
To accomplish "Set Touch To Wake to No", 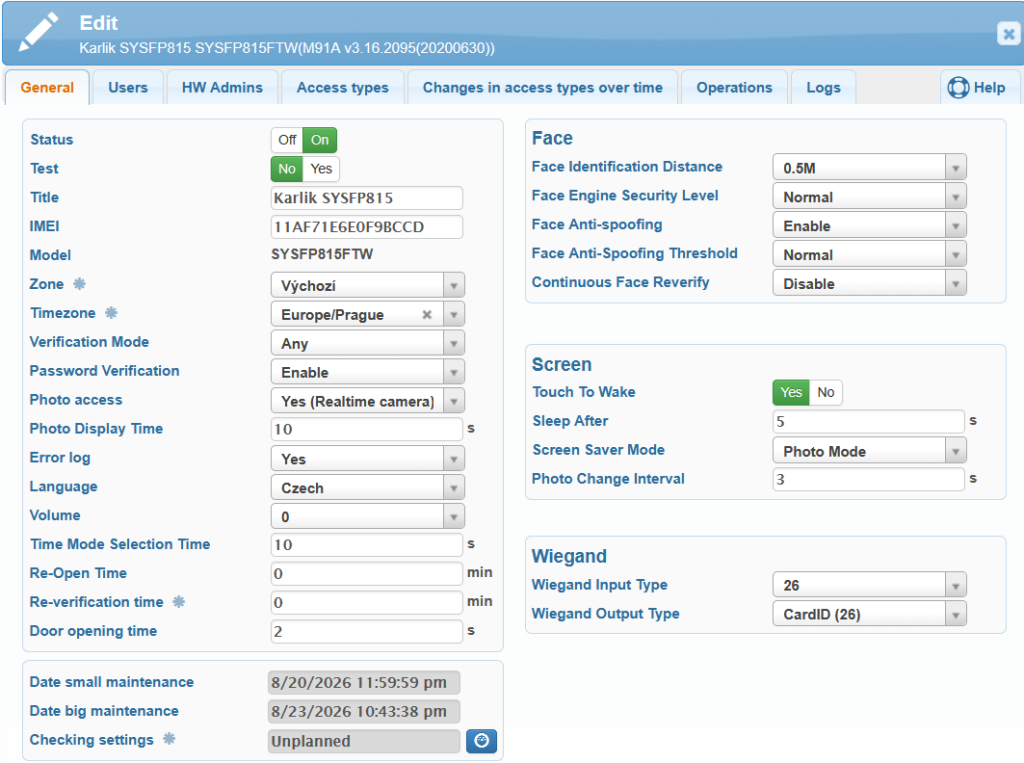I will click(825, 393).
